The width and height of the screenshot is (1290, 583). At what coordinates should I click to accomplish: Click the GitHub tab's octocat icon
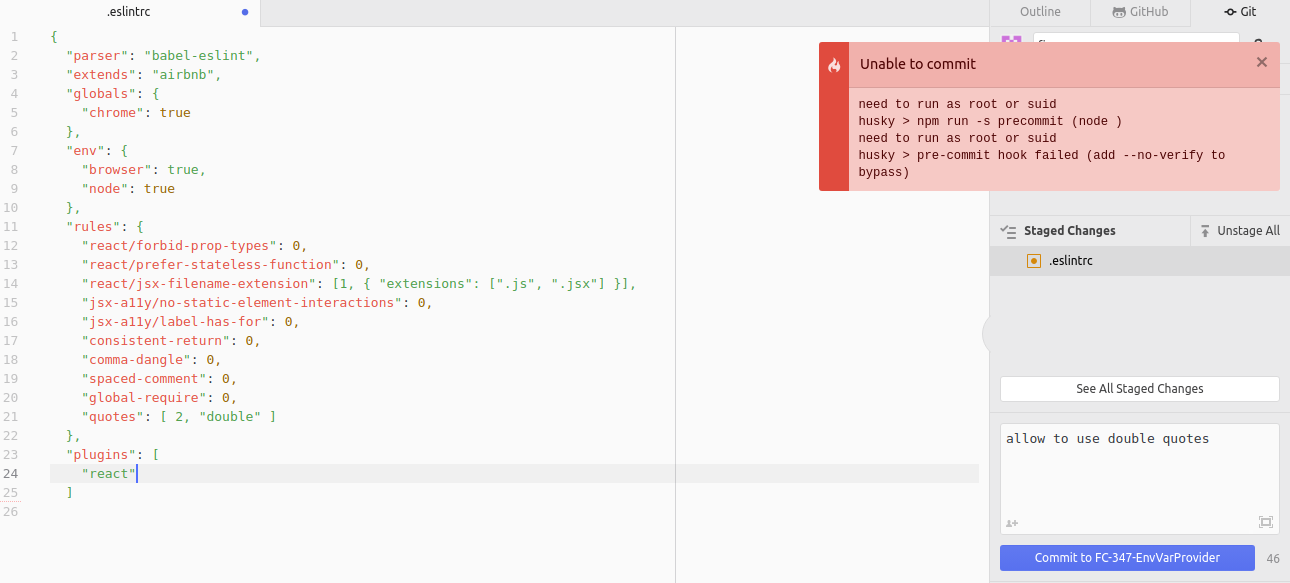click(1119, 12)
